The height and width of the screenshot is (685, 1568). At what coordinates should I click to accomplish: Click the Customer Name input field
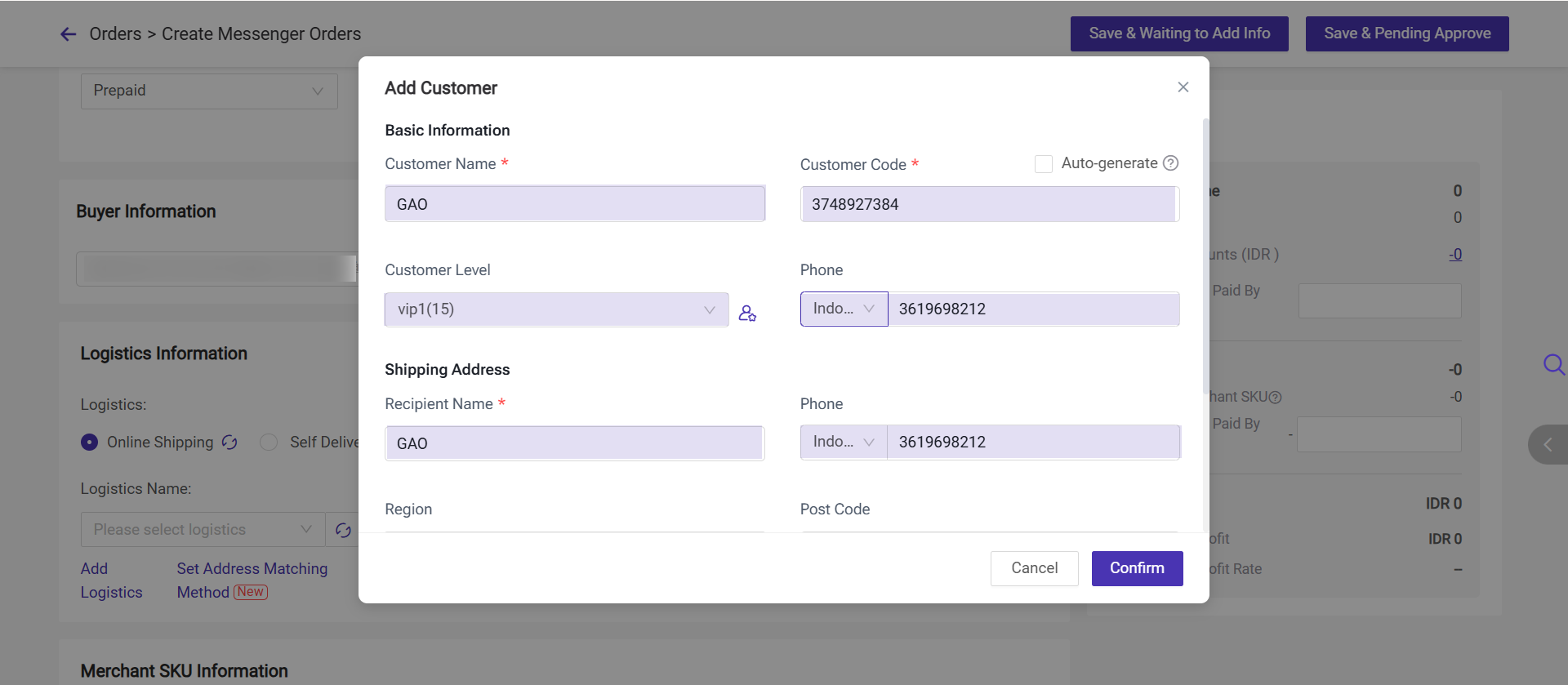click(575, 204)
